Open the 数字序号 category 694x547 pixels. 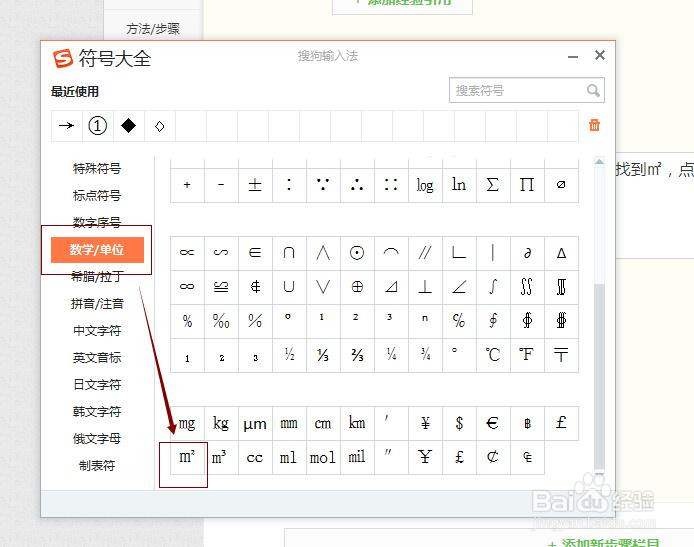[x=97, y=222]
